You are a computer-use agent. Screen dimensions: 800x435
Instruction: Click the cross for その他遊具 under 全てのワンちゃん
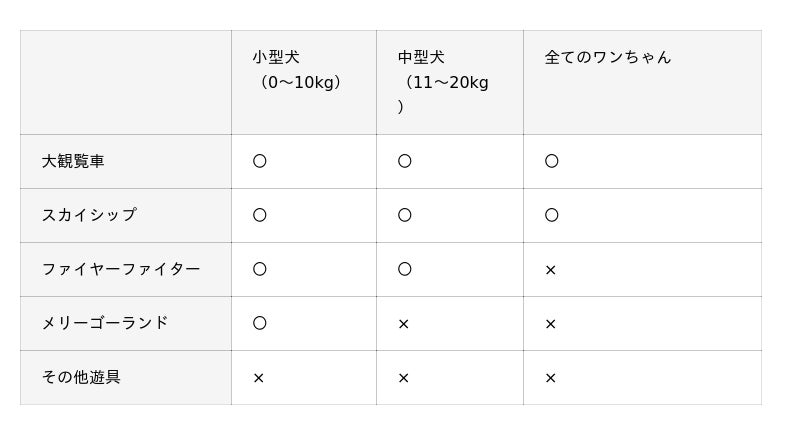coord(551,378)
